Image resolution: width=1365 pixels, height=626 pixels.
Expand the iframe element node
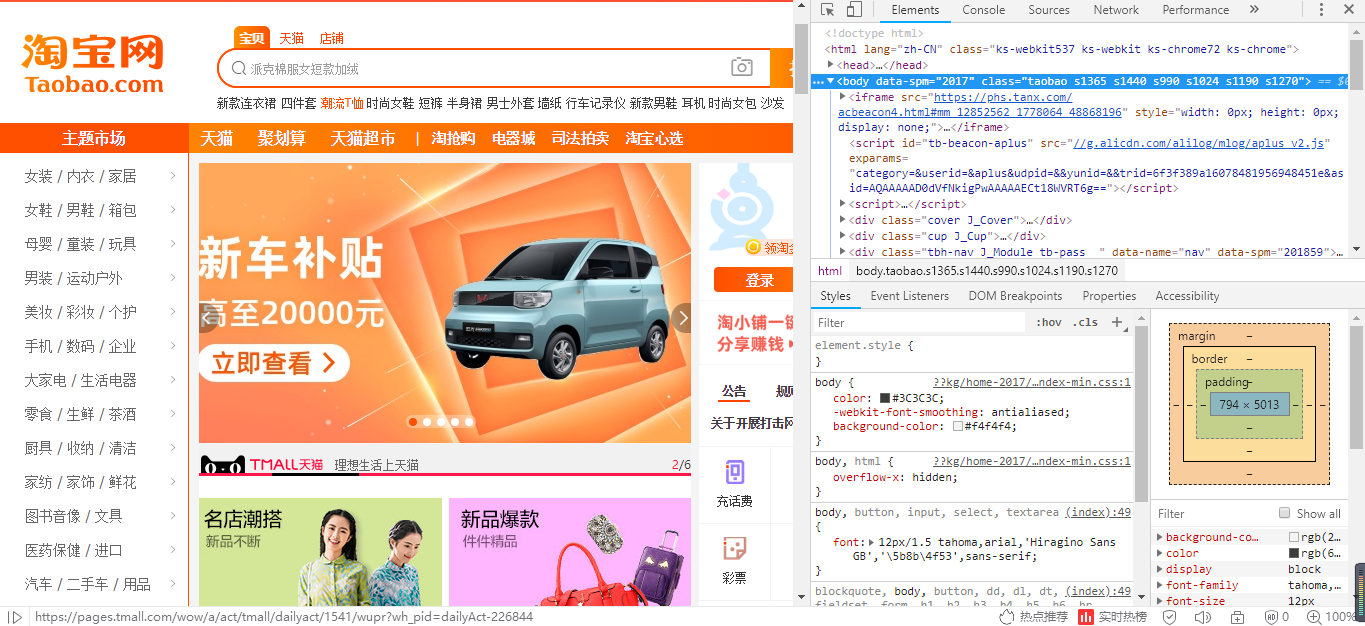[x=842, y=97]
